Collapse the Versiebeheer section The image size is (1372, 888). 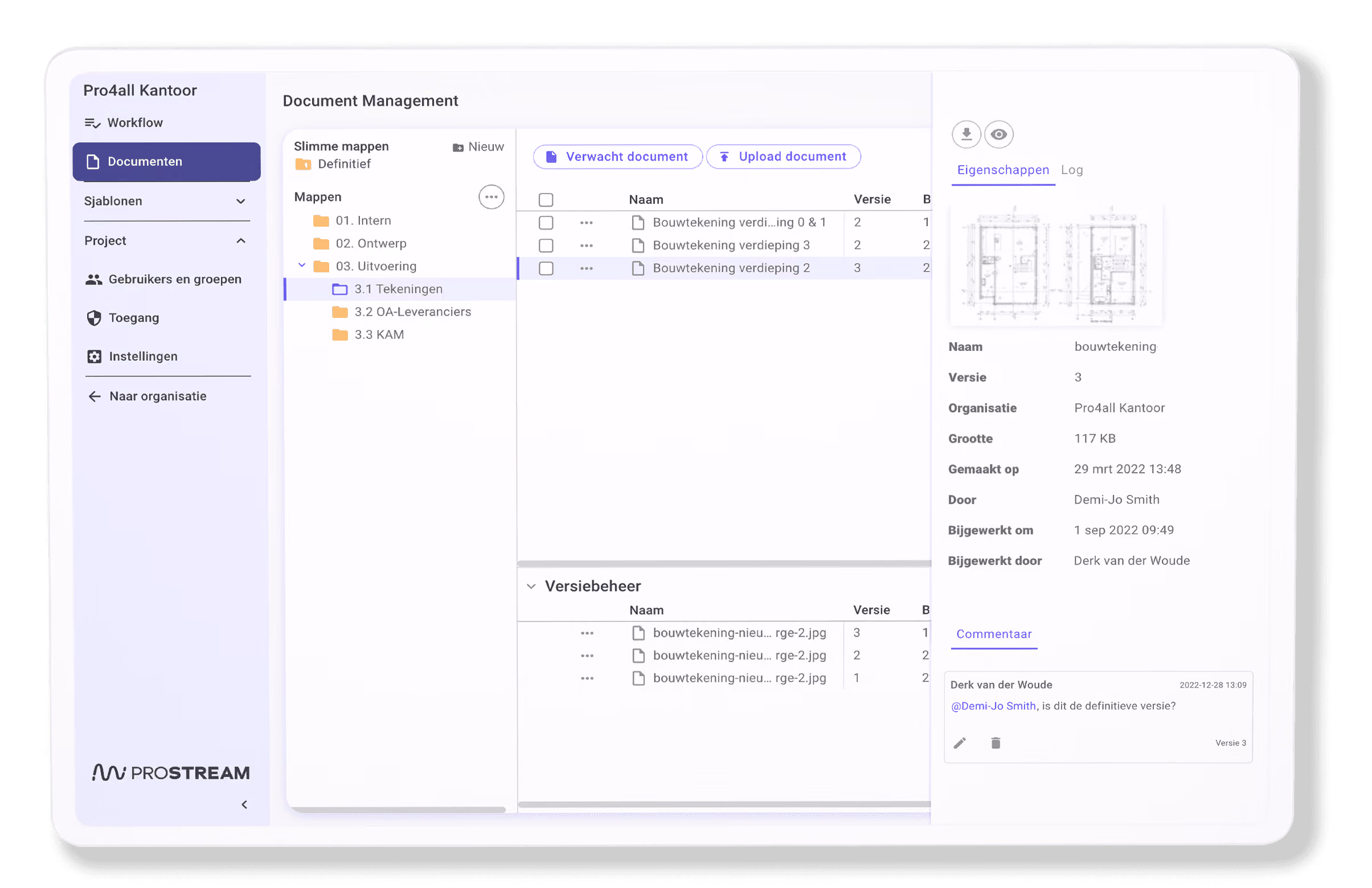pyautogui.click(x=531, y=587)
